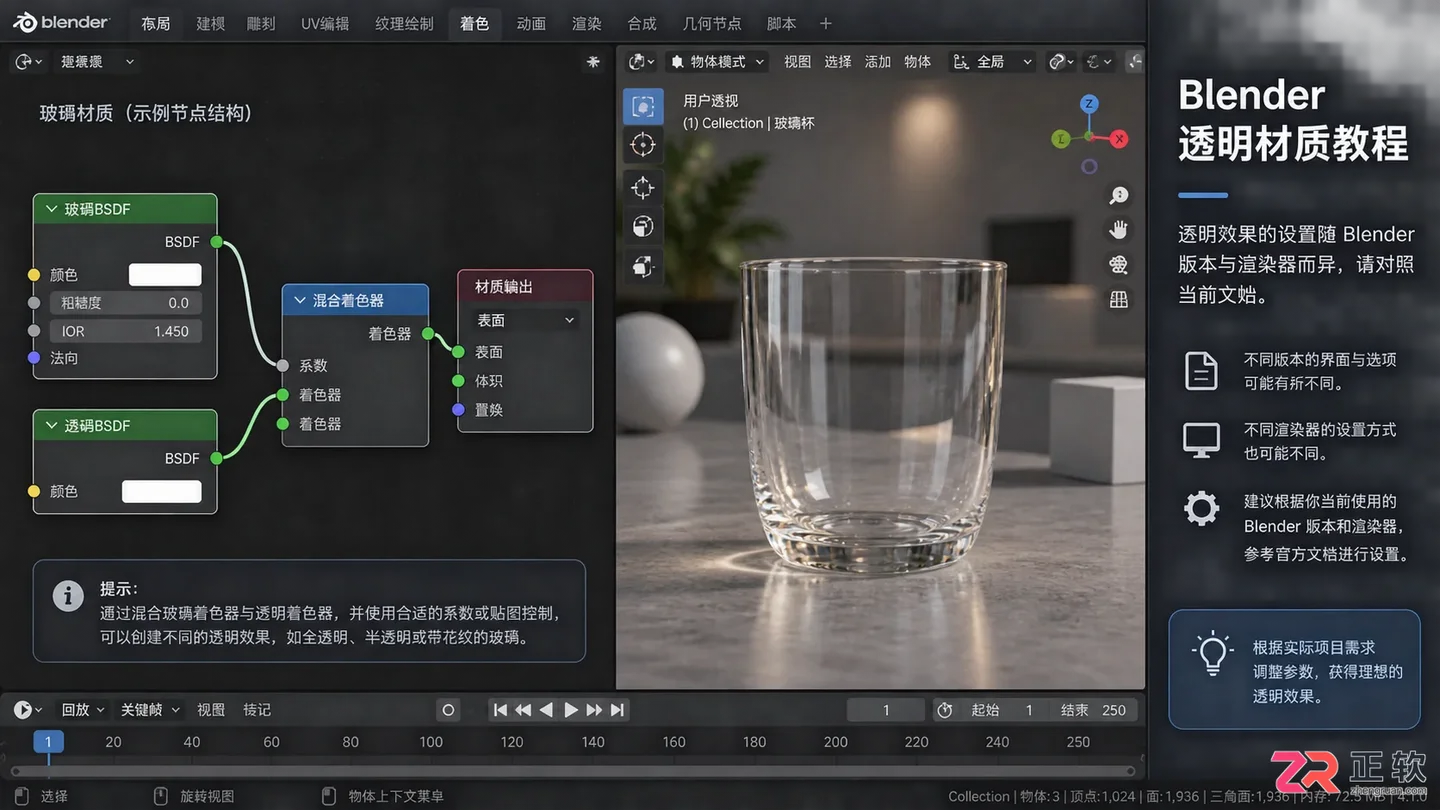Toggle the camera view icon in viewport
Image resolution: width=1440 pixels, height=810 pixels.
pos(1119,264)
